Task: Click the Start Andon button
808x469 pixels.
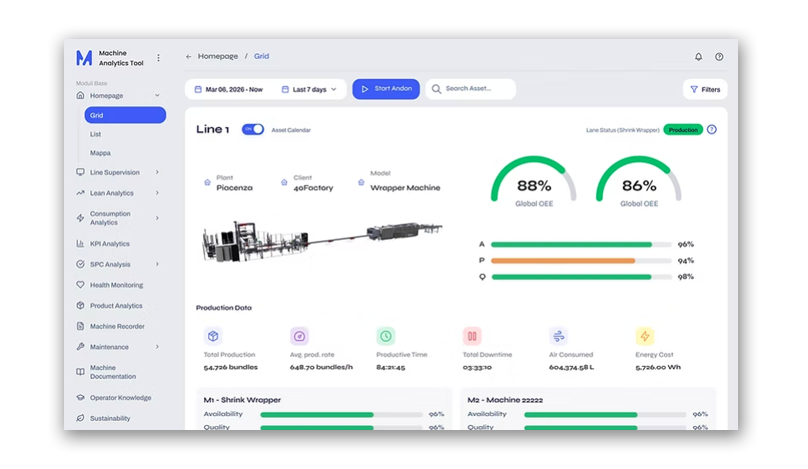Action: coord(386,89)
